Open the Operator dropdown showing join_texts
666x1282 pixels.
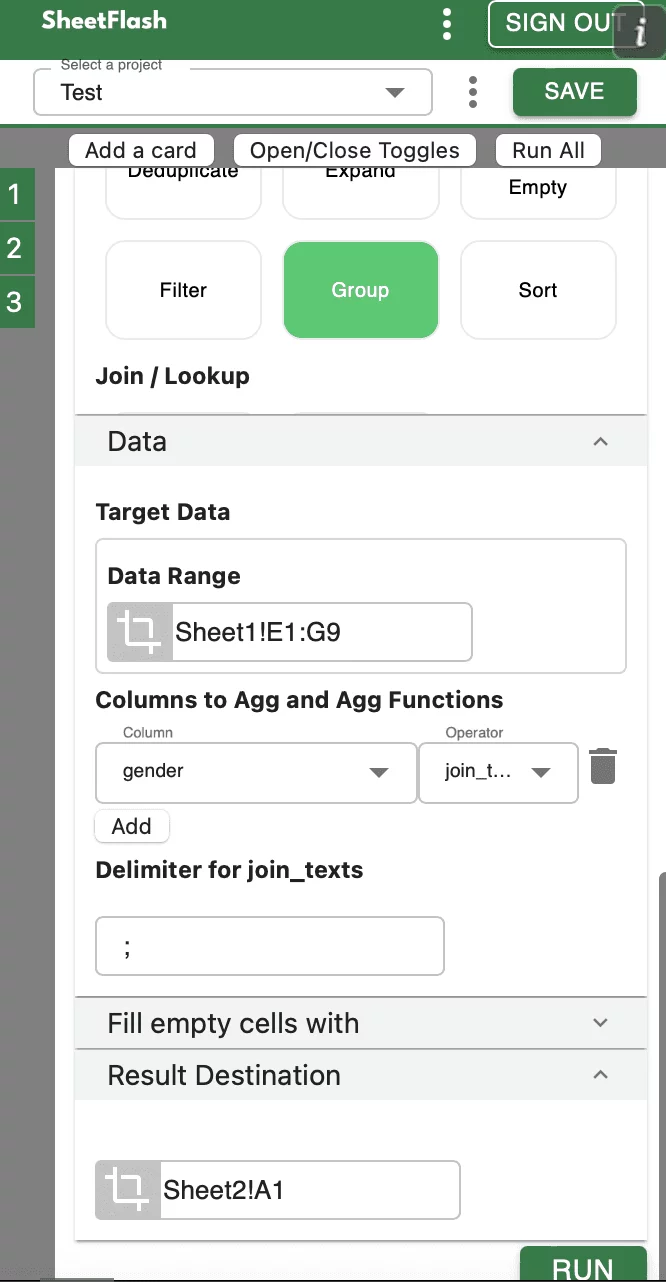click(x=498, y=772)
